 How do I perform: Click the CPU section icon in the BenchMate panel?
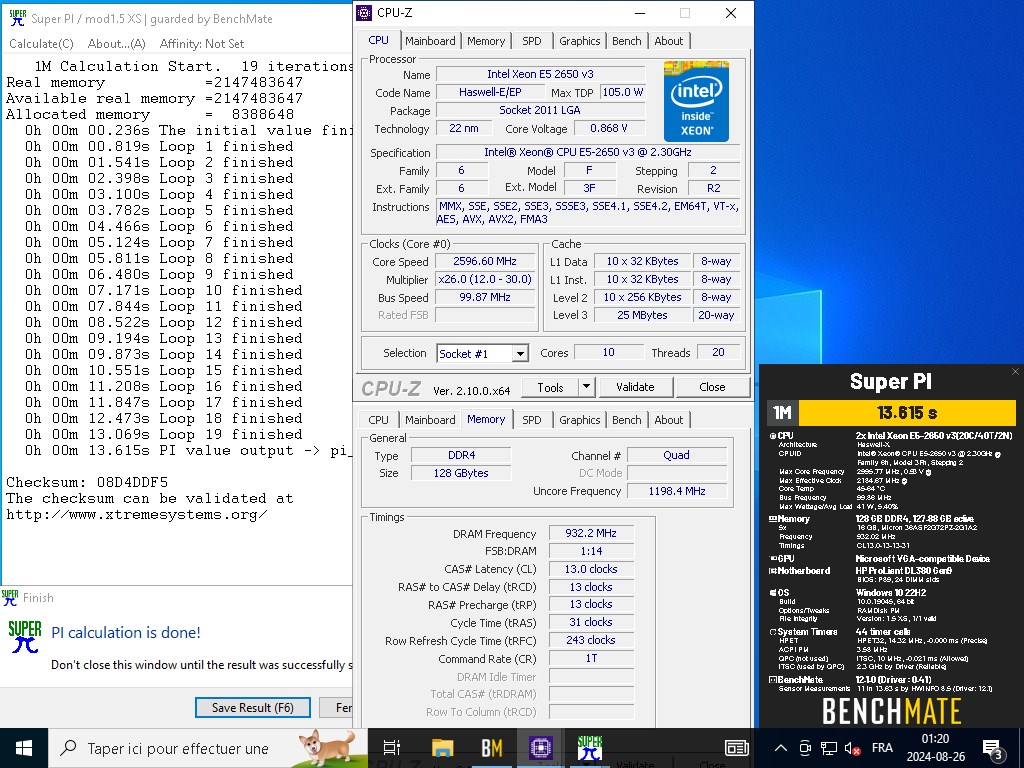[773, 436]
